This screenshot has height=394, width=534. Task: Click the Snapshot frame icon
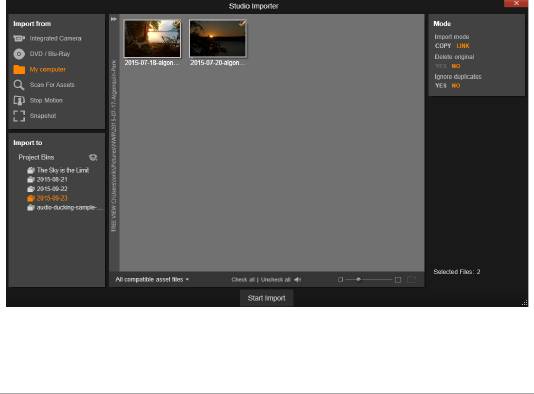point(19,116)
